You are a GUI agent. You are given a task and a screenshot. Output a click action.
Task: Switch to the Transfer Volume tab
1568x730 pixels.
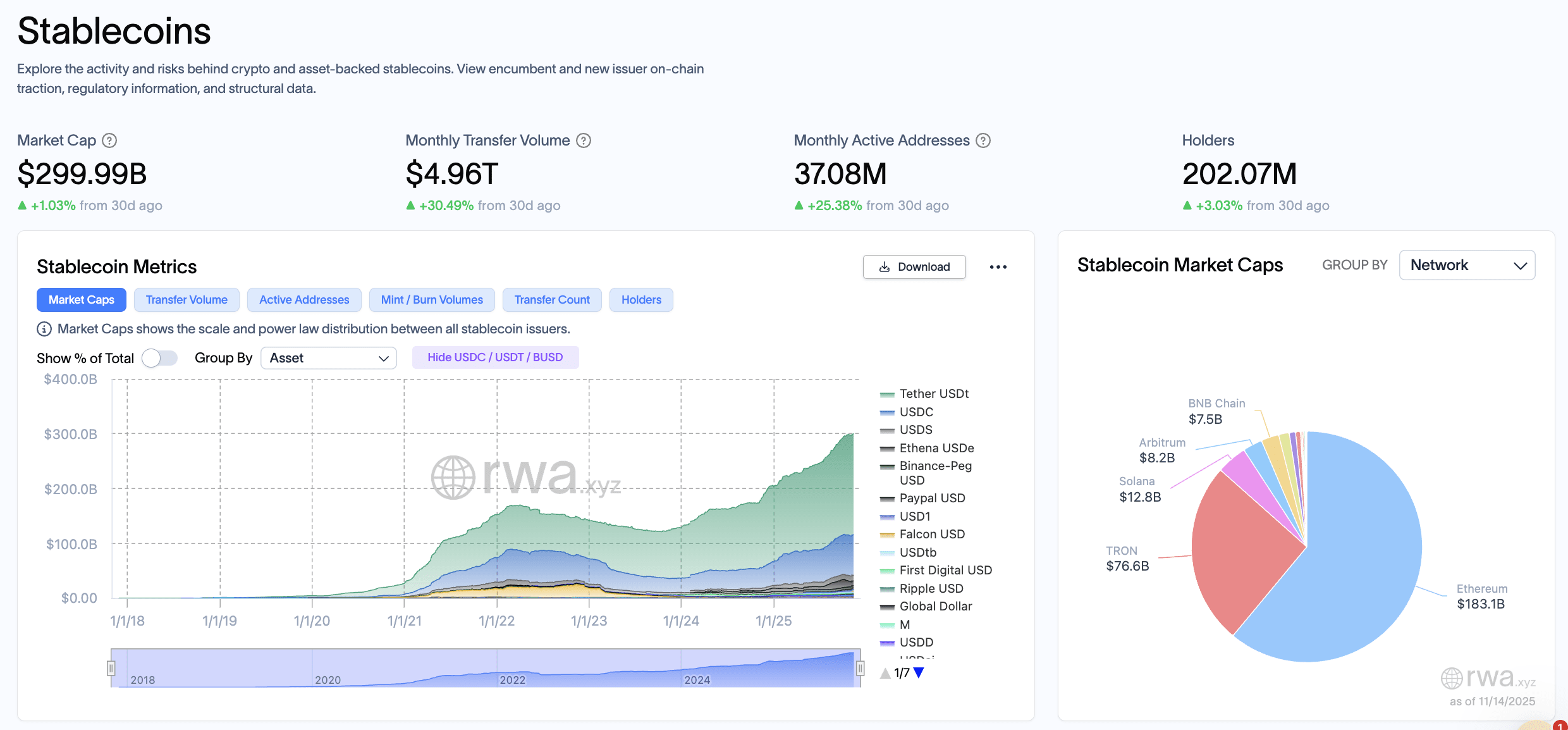point(187,300)
